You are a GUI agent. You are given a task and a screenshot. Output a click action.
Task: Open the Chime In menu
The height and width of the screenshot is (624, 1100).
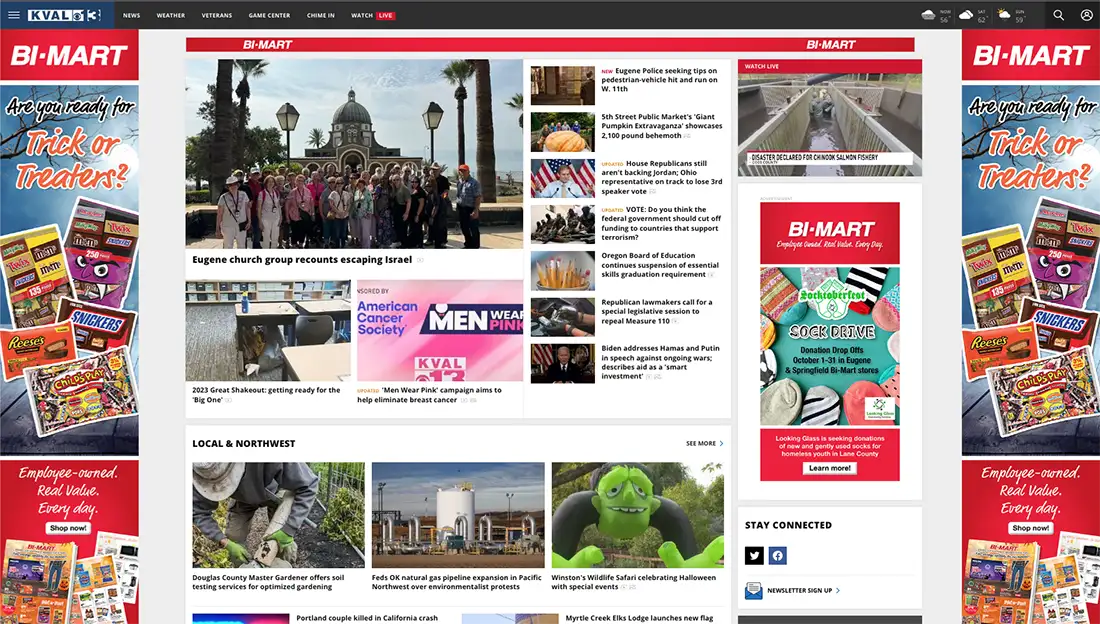[x=321, y=15]
